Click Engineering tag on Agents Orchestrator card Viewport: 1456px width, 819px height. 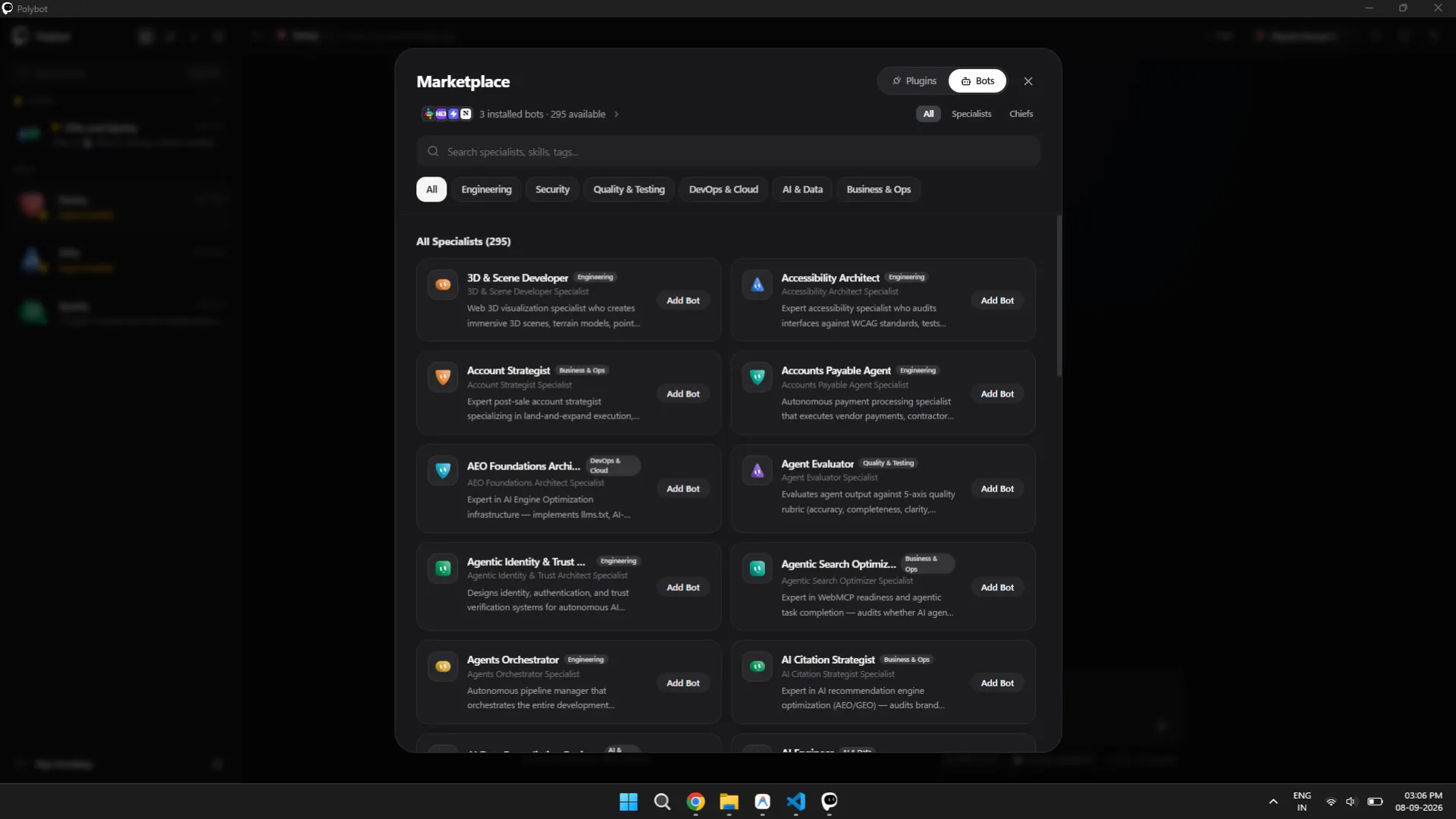[585, 660]
